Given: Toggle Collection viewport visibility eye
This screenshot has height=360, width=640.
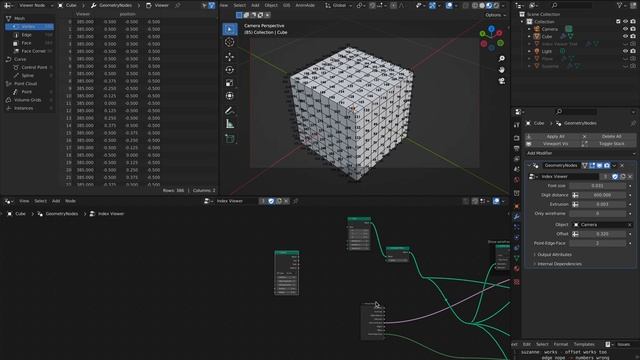Looking at the screenshot, I should pyautogui.click(x=625, y=22).
